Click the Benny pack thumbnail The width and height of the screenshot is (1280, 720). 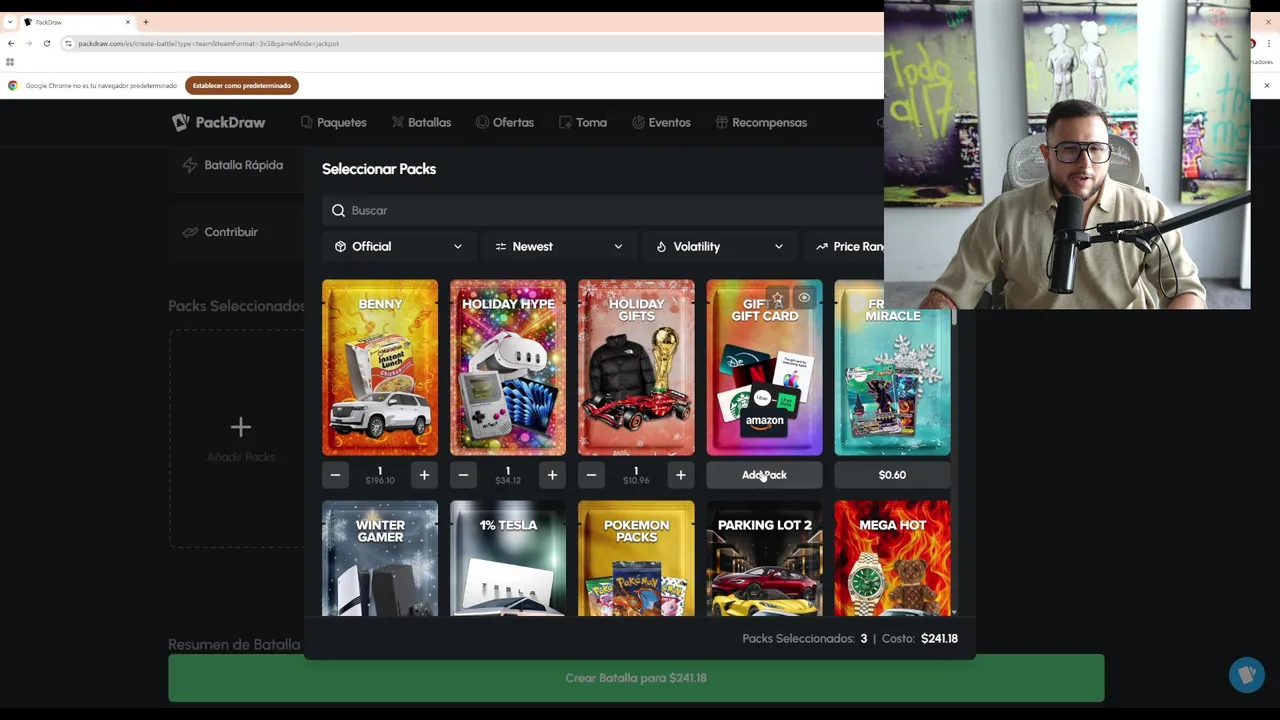[380, 367]
